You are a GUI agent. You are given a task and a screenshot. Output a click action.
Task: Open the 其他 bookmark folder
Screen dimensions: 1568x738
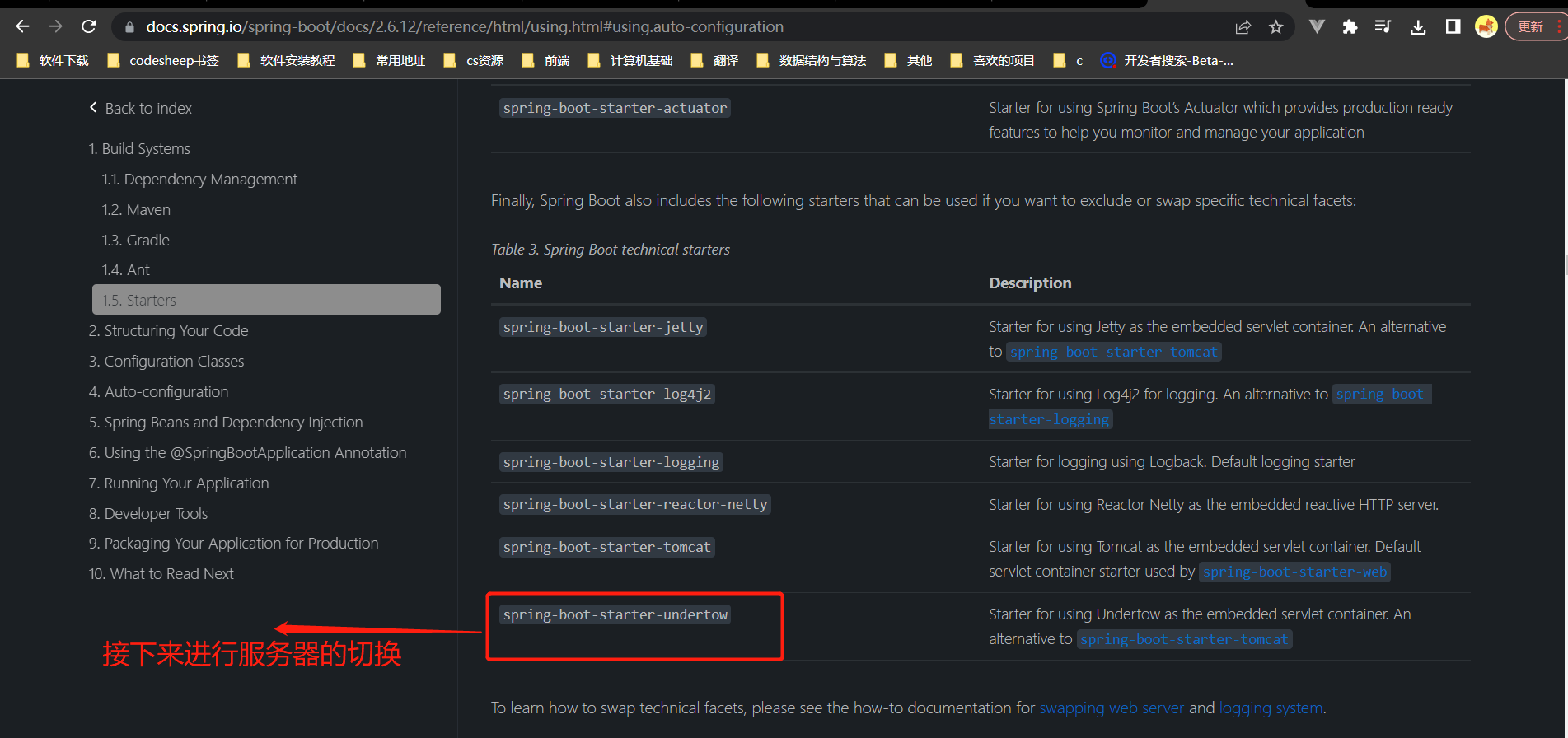coord(908,60)
